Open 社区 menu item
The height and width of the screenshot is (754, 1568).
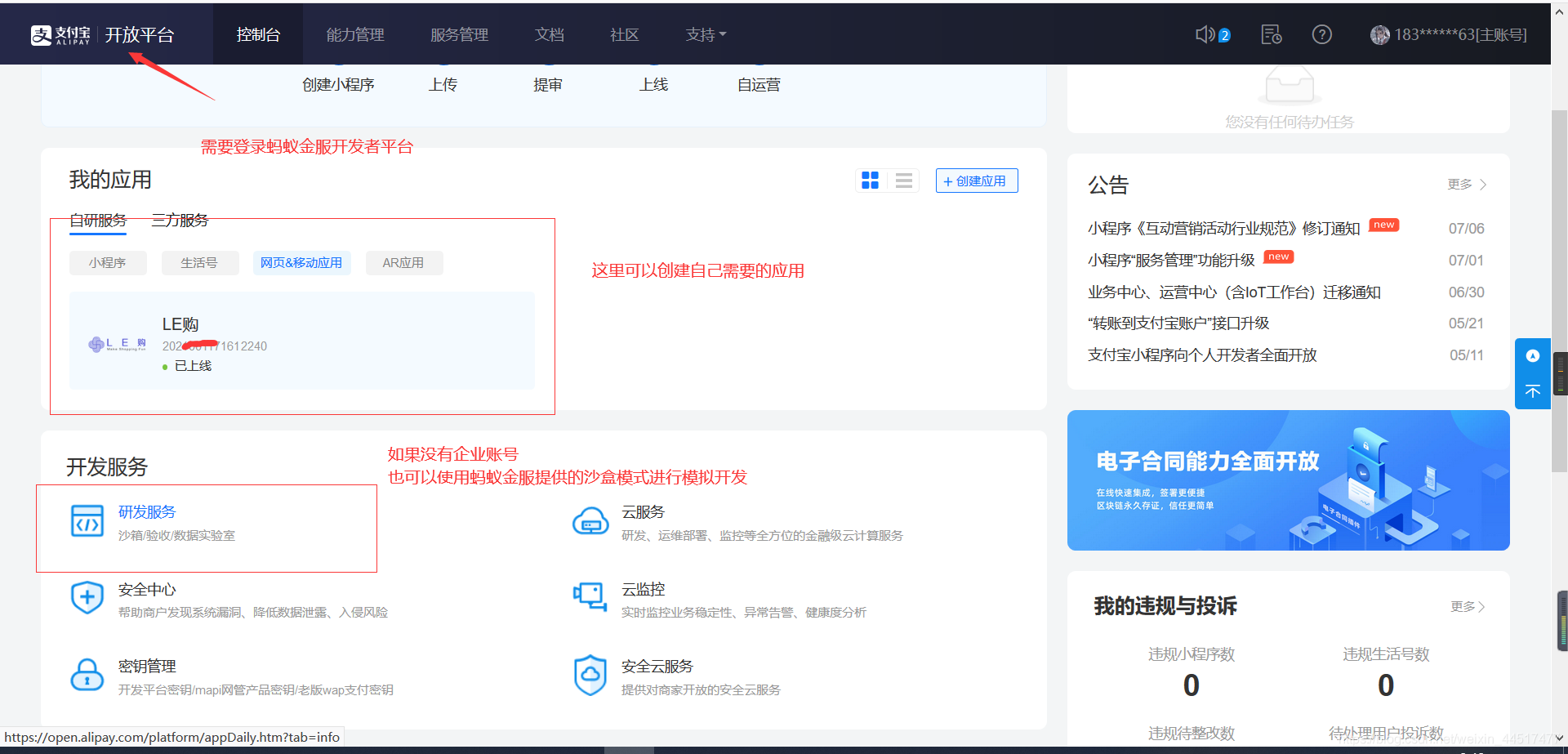pos(625,34)
